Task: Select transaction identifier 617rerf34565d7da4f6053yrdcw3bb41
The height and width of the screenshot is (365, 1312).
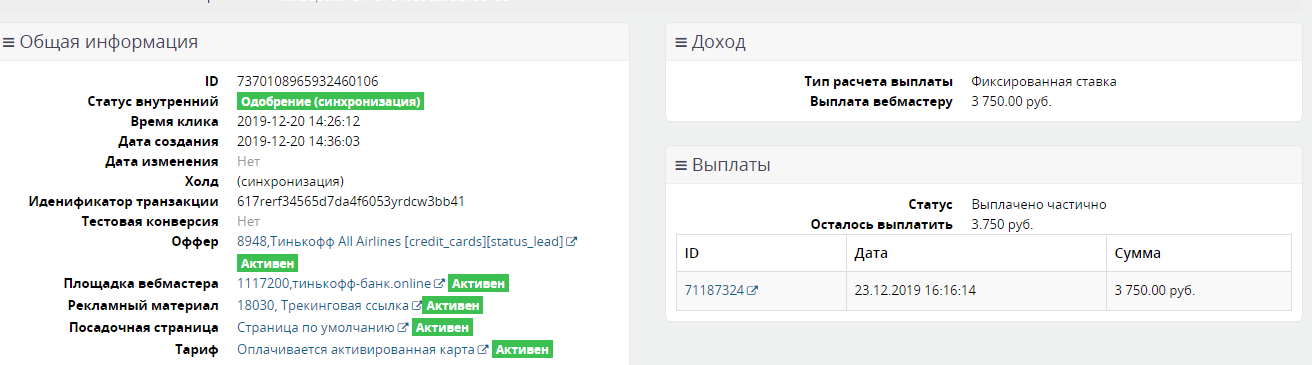Action: [x=351, y=201]
